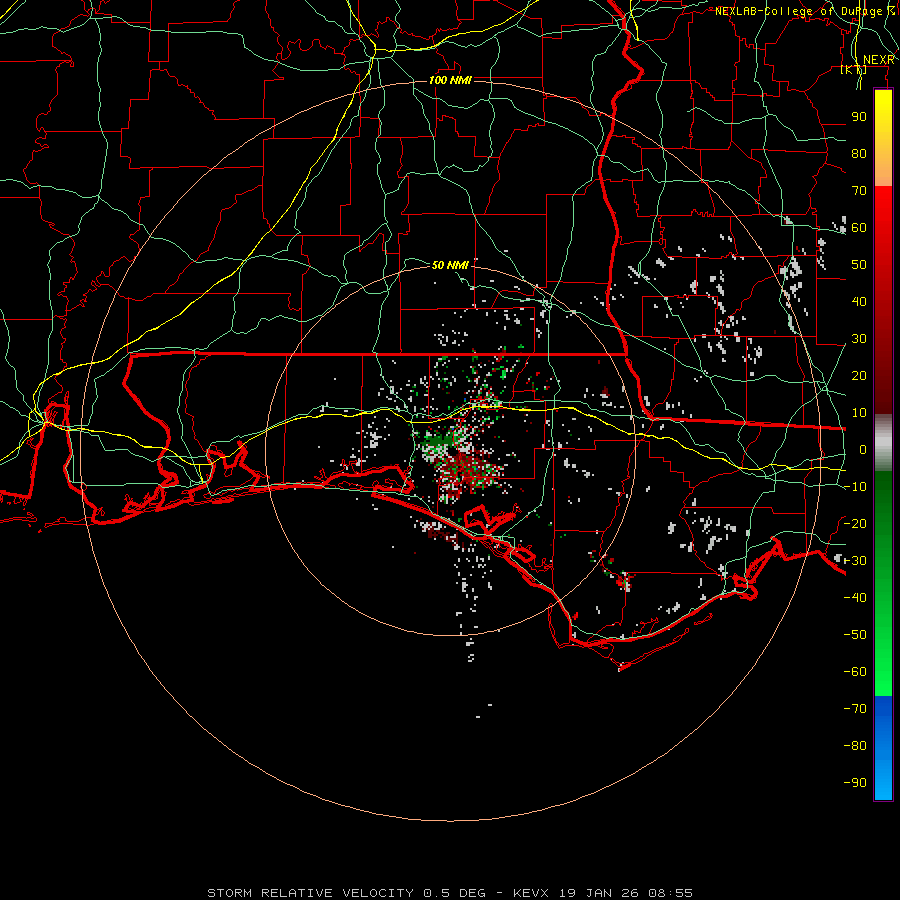This screenshot has height=900, width=900.
Task: Click the -50 value on velocity scale
Action: tap(855, 634)
